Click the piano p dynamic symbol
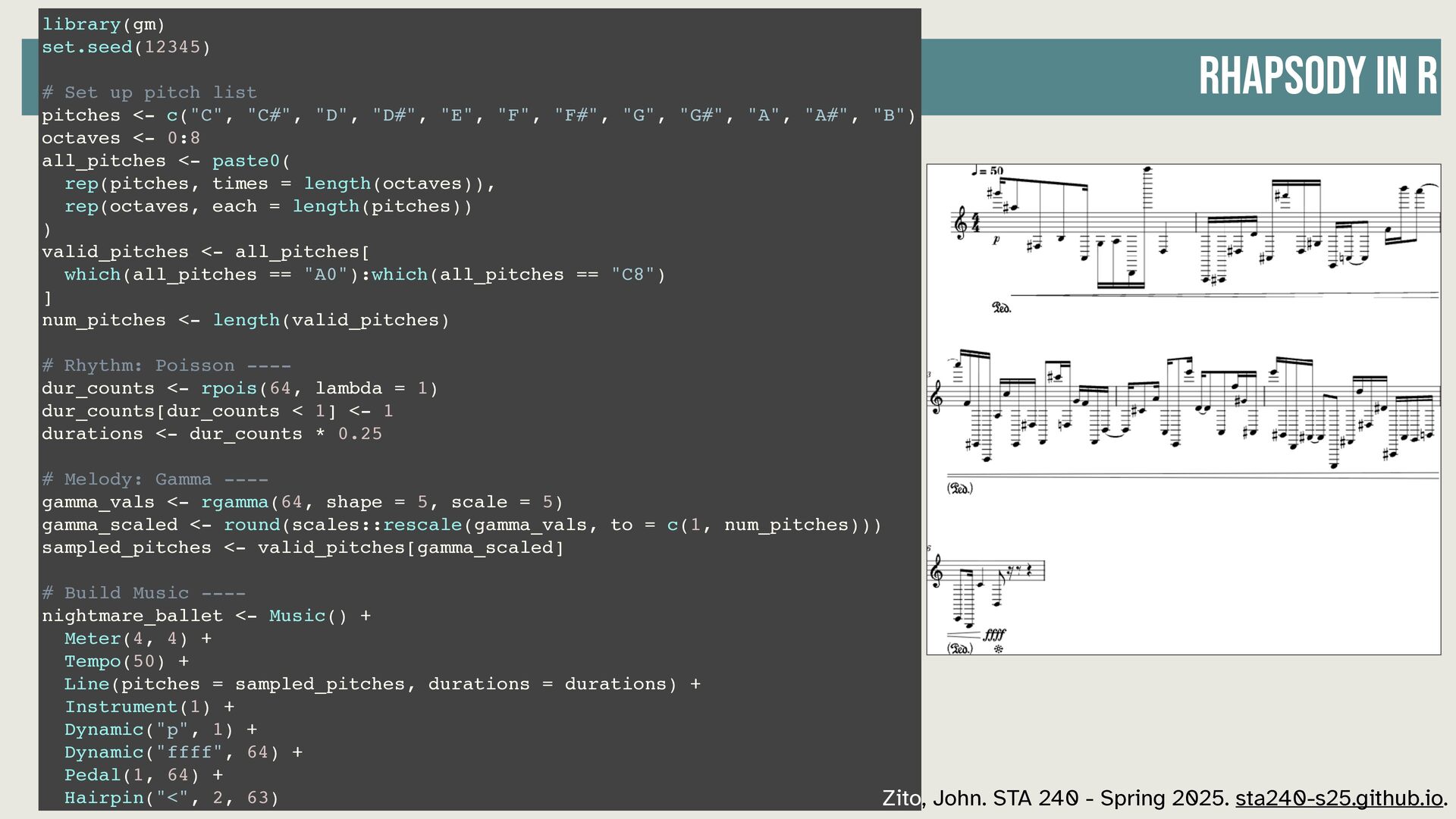This screenshot has height=819, width=1456. pyautogui.click(x=996, y=240)
